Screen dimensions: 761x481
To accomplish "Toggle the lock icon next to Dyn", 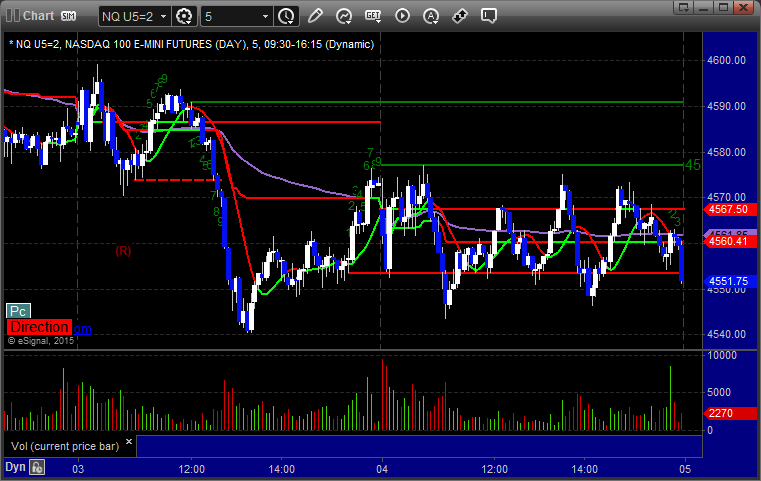I will [37, 467].
